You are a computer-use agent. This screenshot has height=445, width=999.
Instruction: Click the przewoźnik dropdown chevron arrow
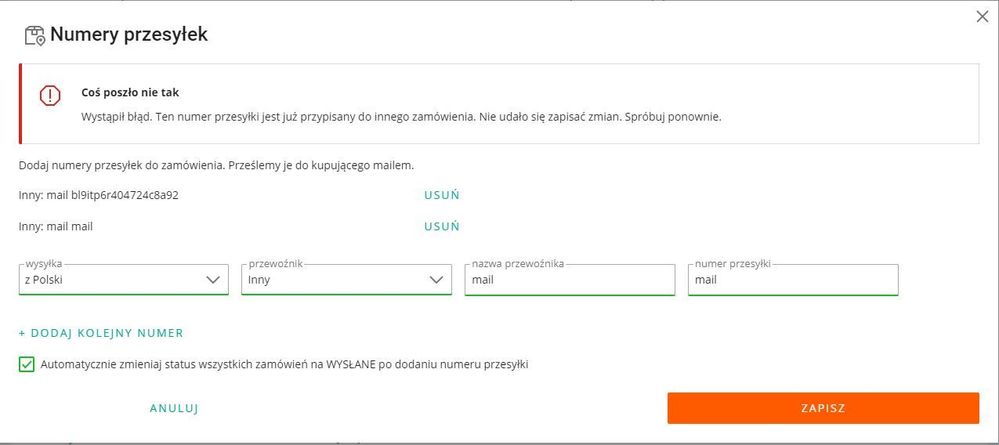(436, 280)
